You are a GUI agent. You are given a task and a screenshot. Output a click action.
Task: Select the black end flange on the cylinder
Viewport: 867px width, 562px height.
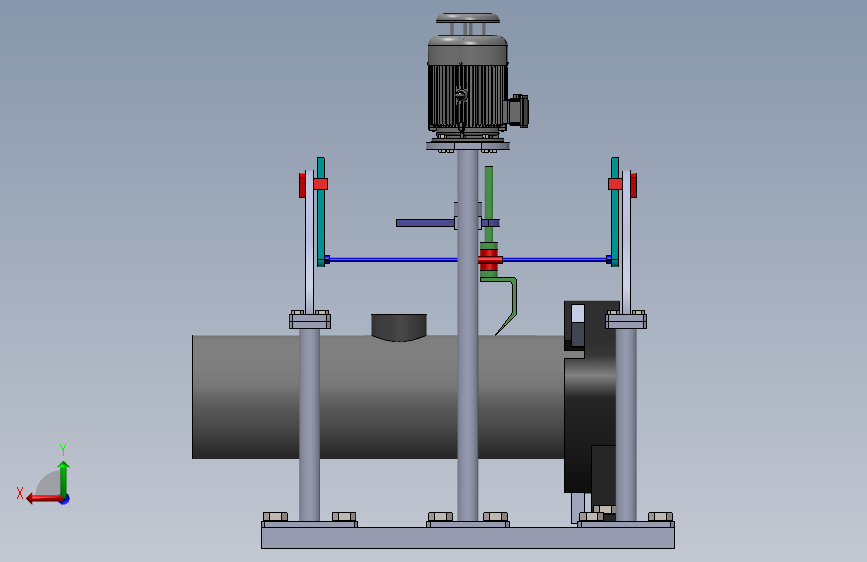[591, 396]
